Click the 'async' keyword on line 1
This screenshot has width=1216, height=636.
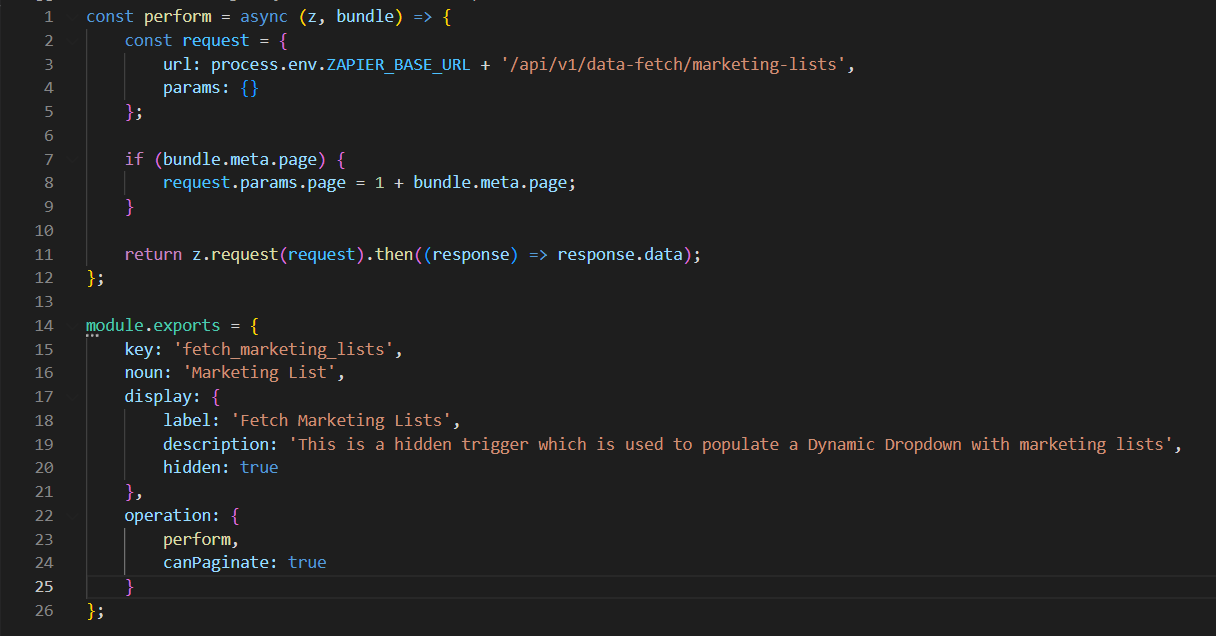tap(264, 17)
